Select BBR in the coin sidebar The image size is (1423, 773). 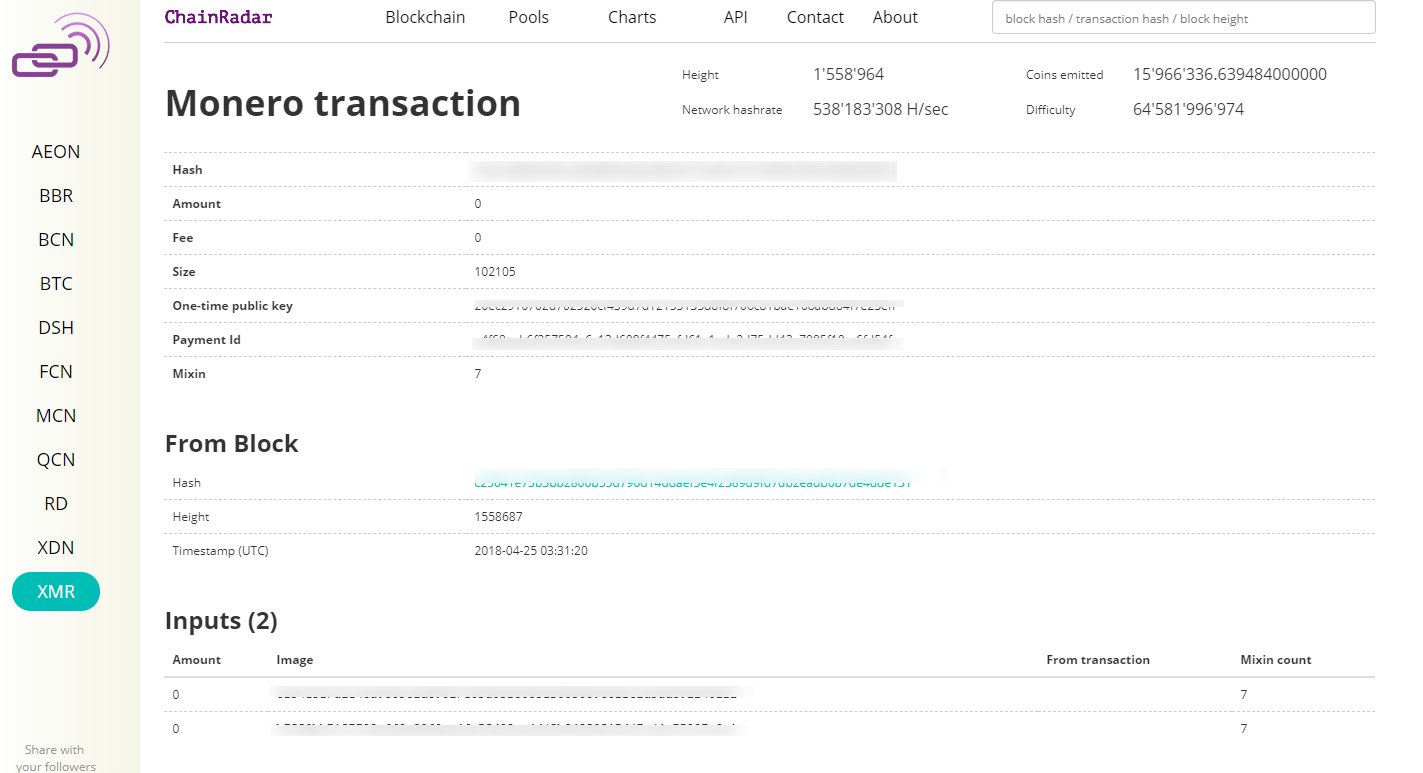click(56, 196)
